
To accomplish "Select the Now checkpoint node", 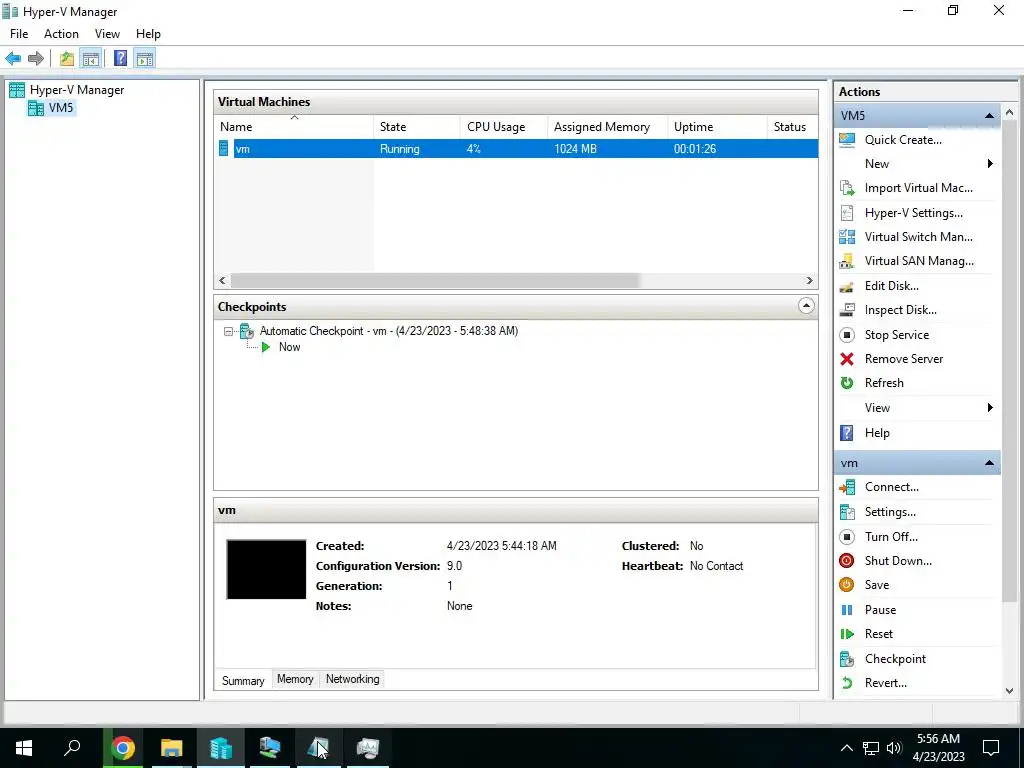I will point(289,347).
